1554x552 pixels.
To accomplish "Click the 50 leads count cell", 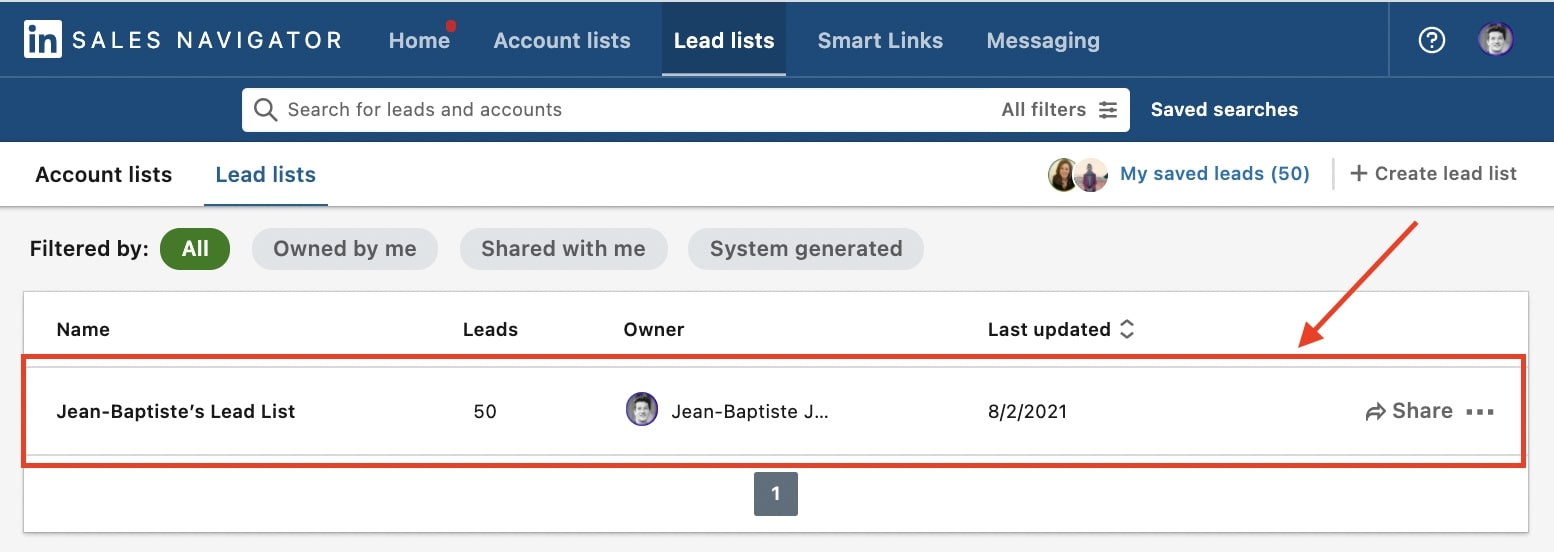I will [485, 411].
